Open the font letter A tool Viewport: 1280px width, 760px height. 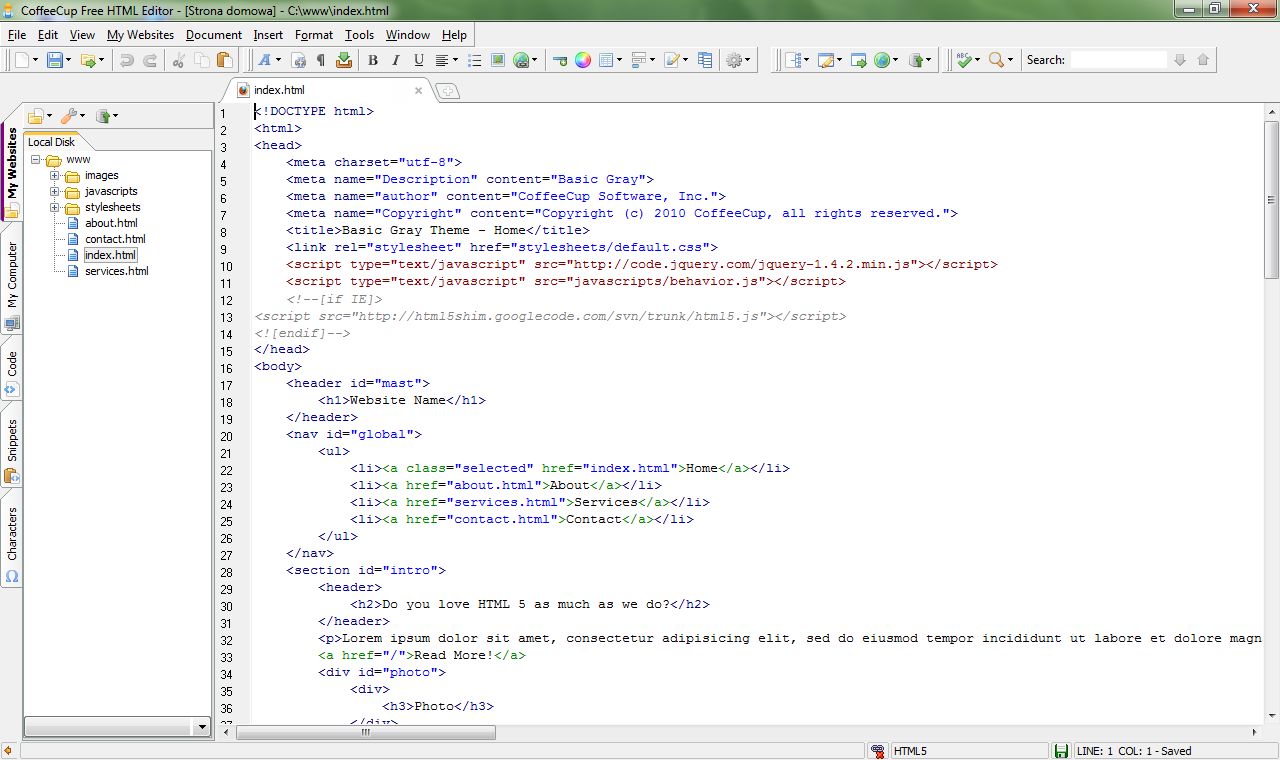(x=265, y=60)
